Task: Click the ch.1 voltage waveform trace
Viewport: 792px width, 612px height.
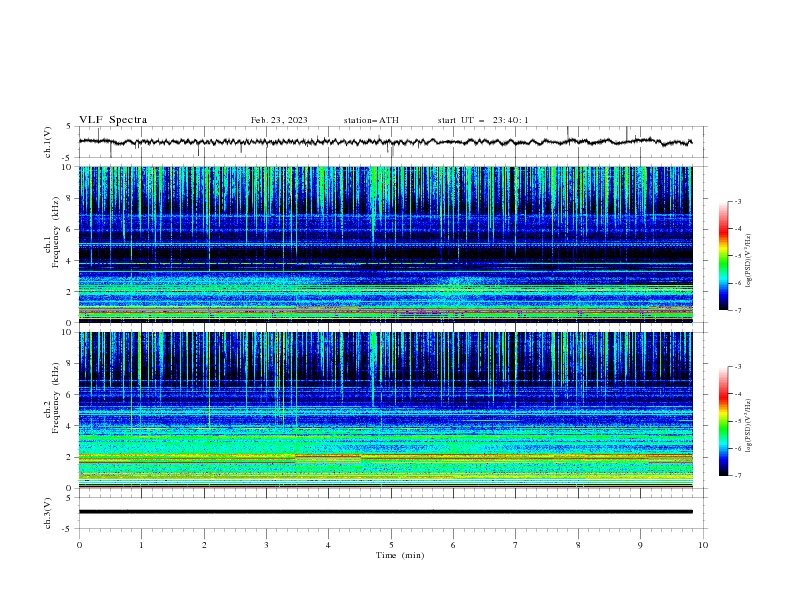Action: pyautogui.click(x=385, y=142)
